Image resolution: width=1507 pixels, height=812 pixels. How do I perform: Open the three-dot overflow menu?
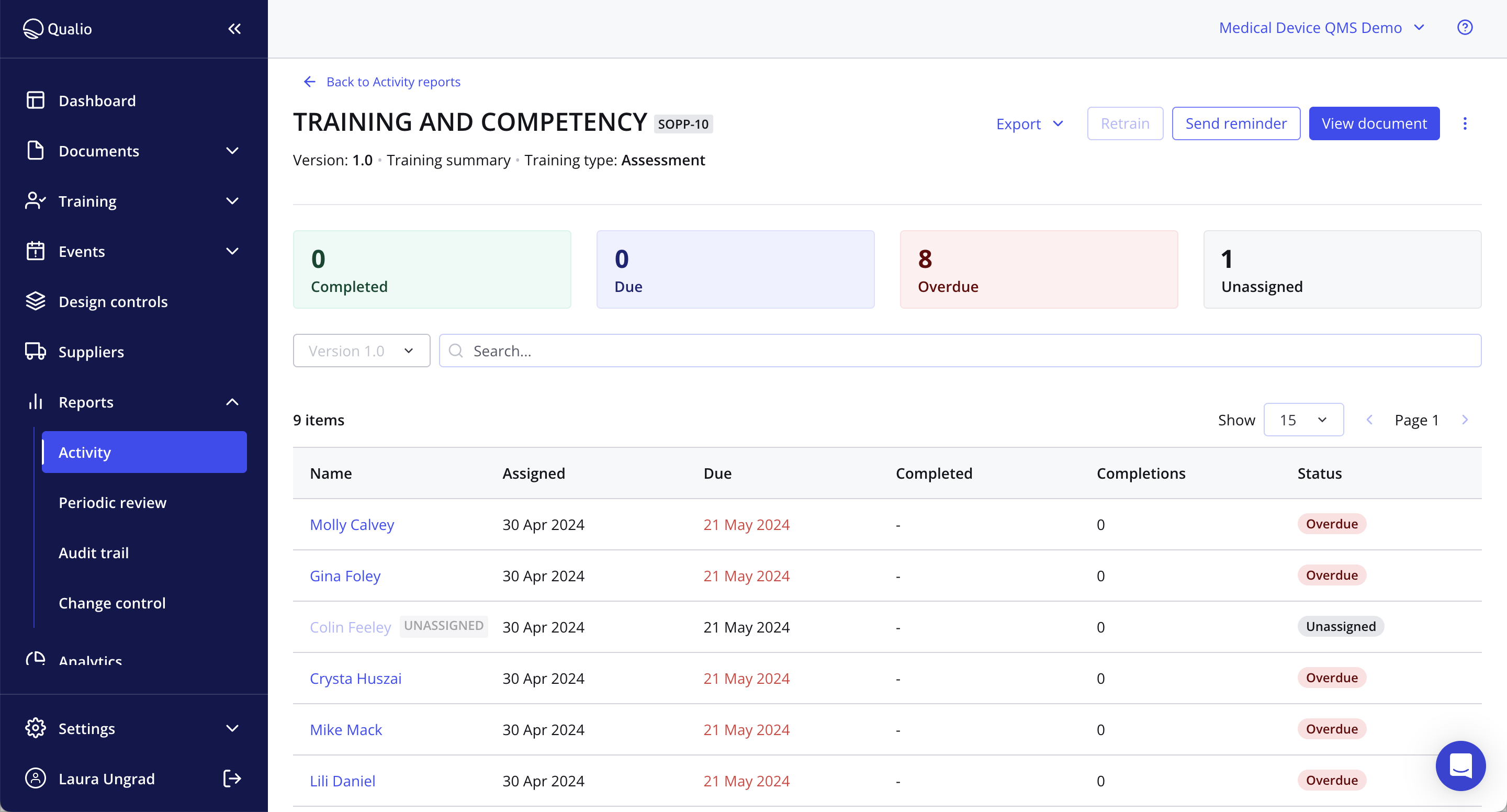1466,123
